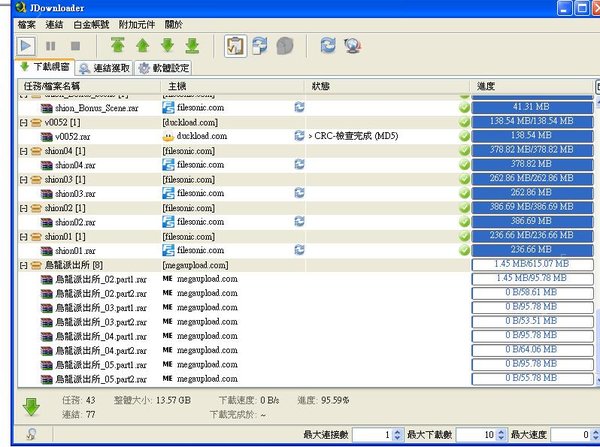Sort by 狀態 column header
The height and width of the screenshot is (447, 600).
(387, 86)
